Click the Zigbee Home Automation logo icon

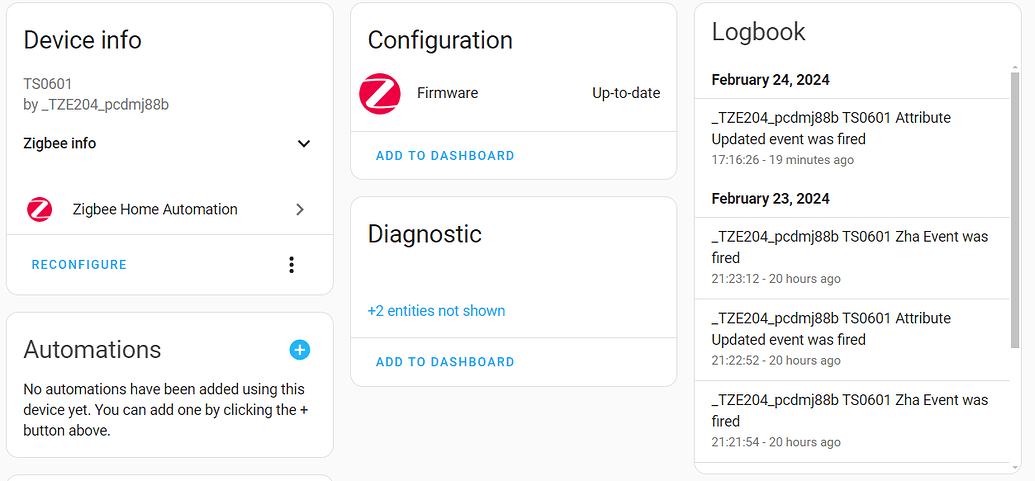pos(40,210)
